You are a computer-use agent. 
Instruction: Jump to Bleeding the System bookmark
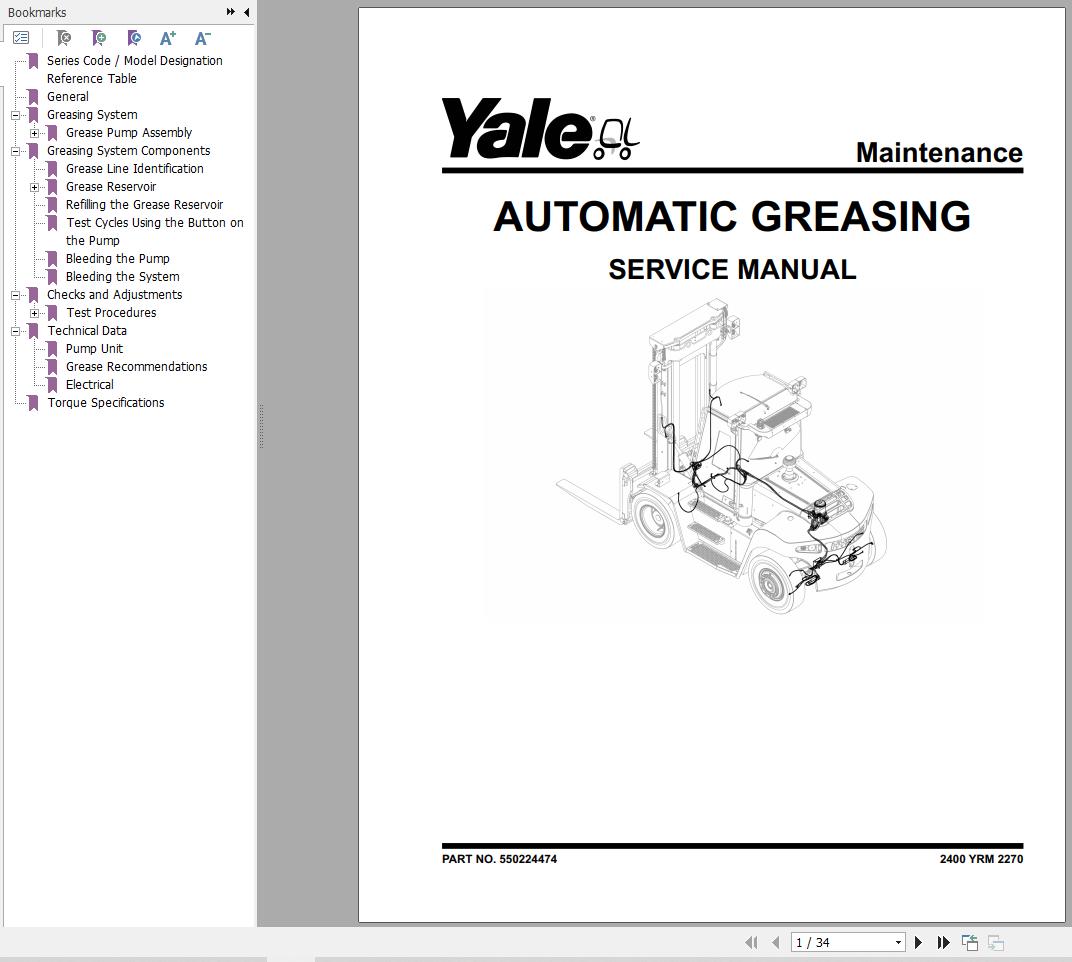(122, 276)
